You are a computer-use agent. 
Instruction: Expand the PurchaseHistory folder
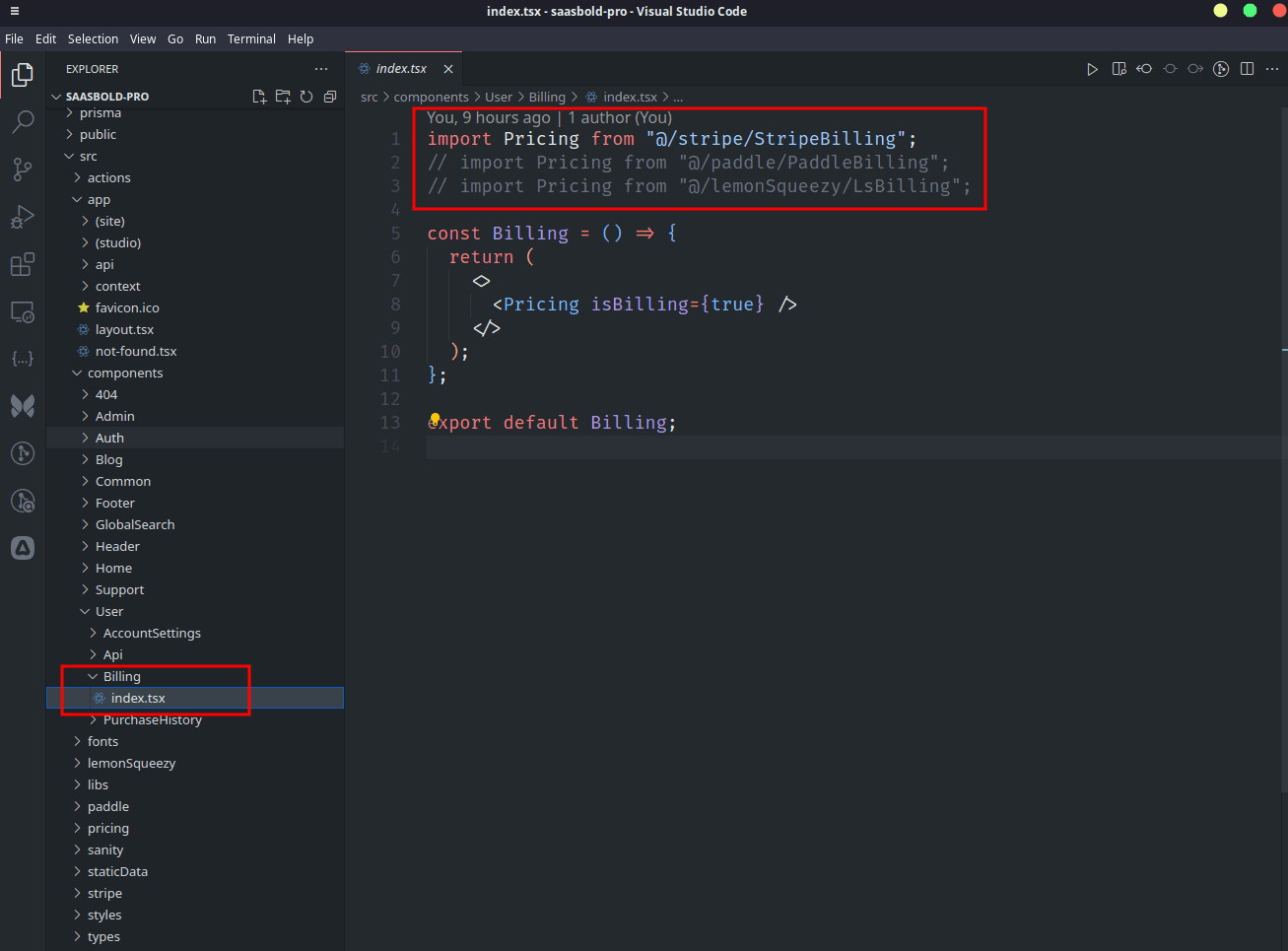[152, 719]
